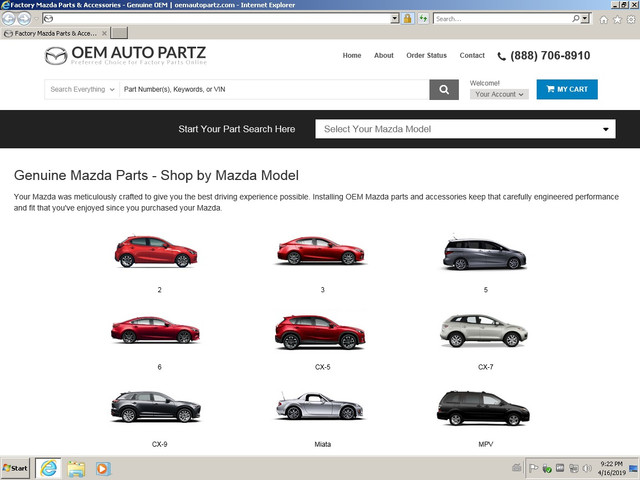Select the Factory Mazda Parts tab
640x480 pixels.
[55, 33]
